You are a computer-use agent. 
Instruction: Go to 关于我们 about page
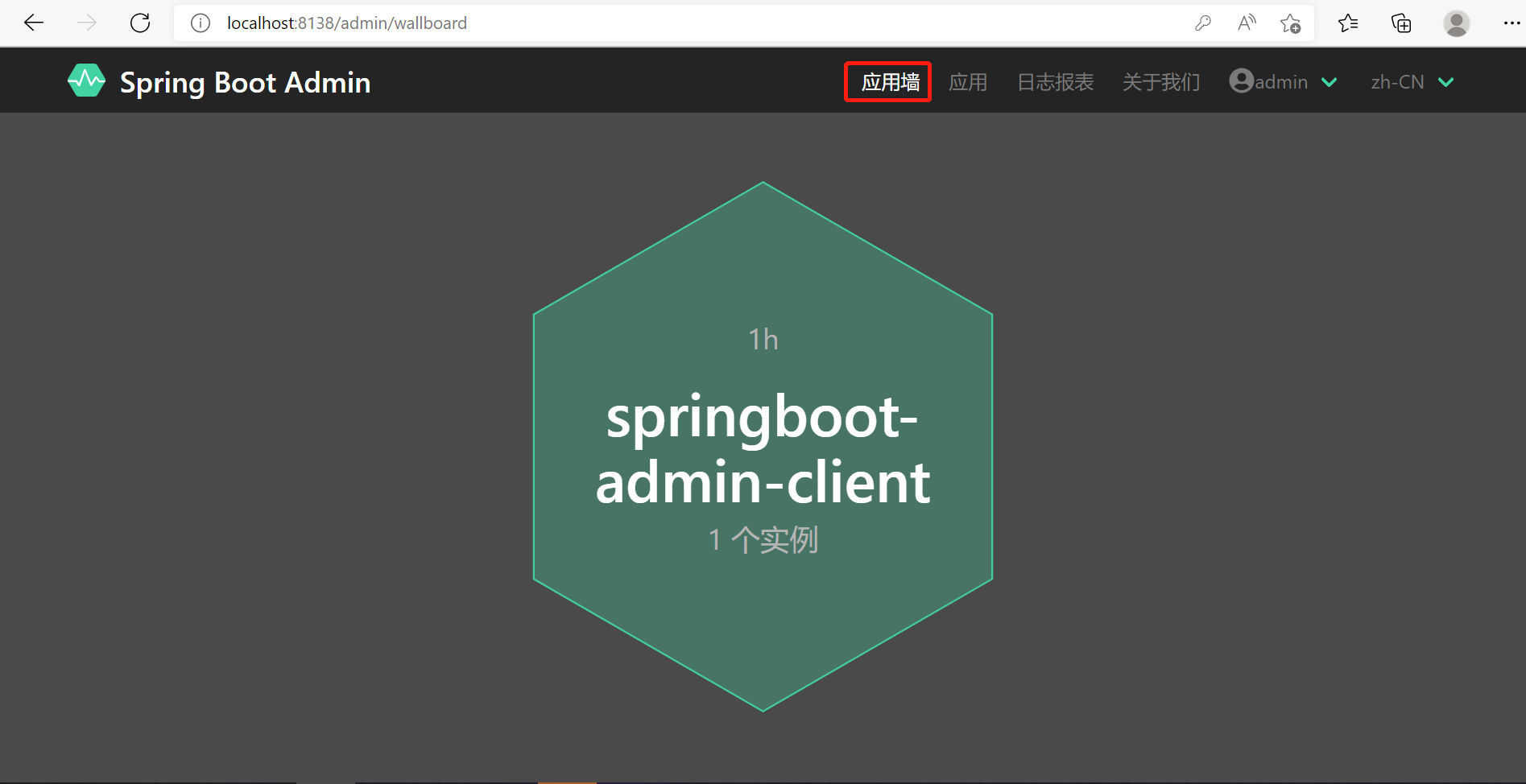[1161, 82]
